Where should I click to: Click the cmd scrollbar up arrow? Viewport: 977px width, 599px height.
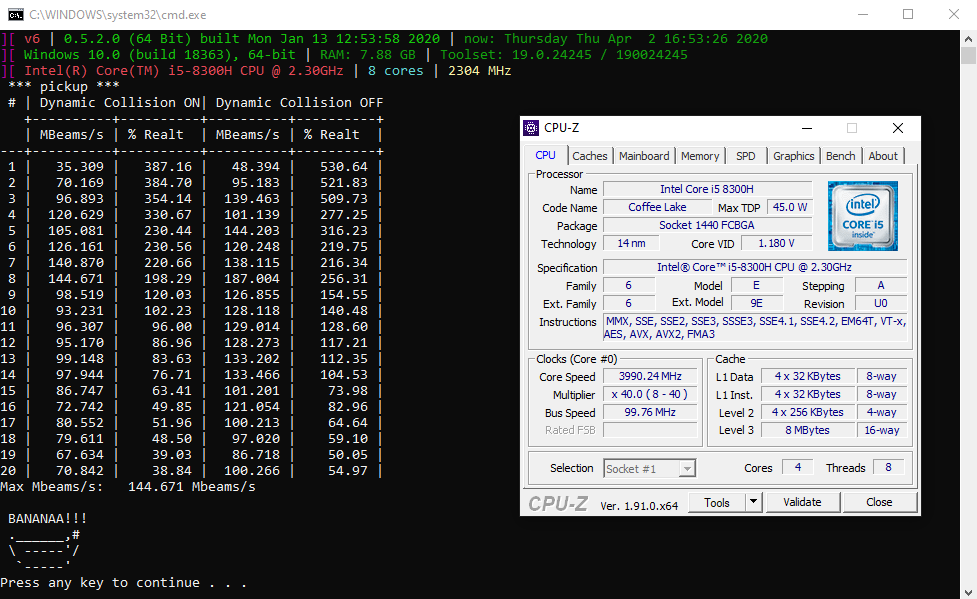[x=968, y=39]
